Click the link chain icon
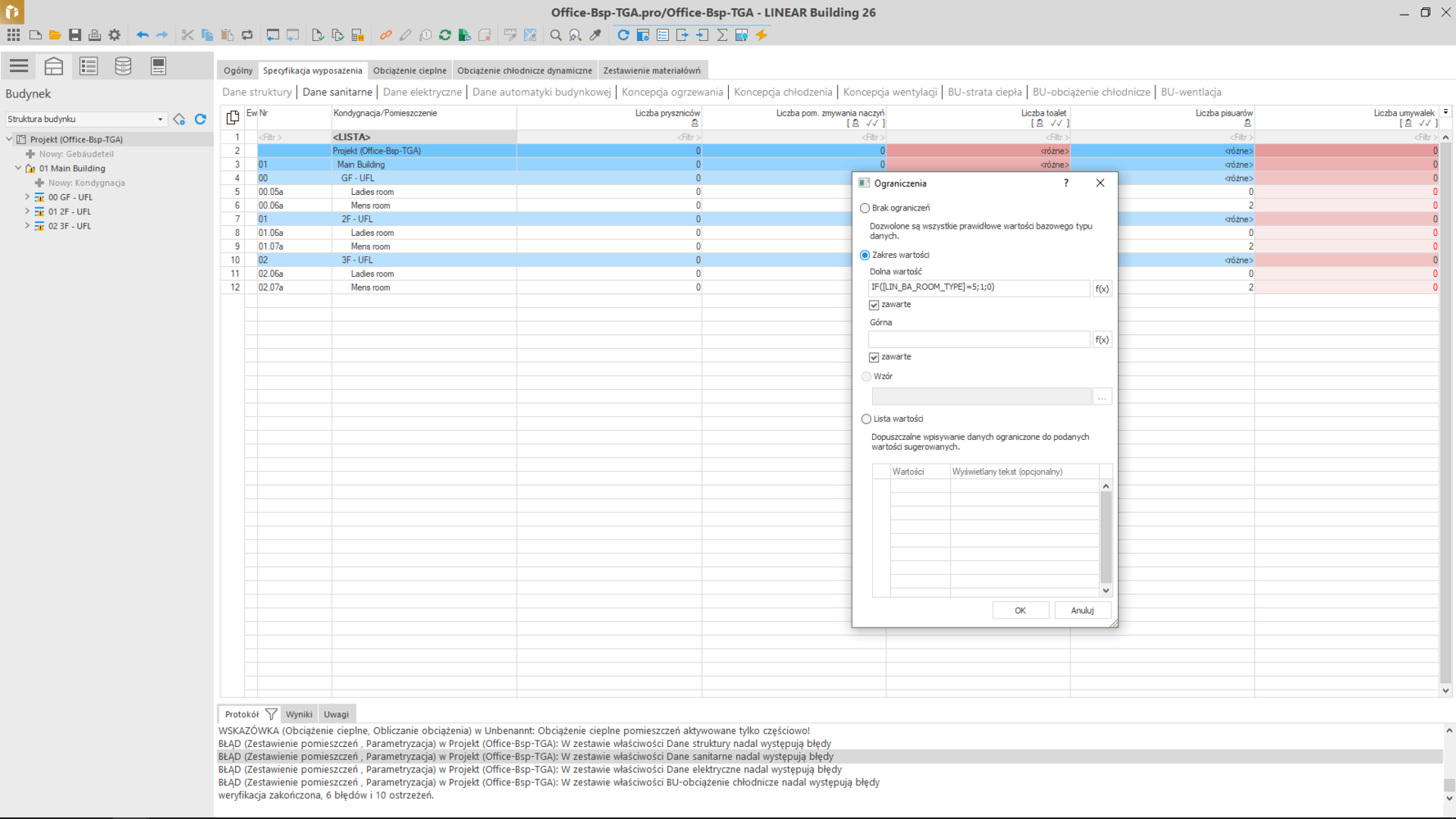The image size is (1456, 819). tap(386, 35)
